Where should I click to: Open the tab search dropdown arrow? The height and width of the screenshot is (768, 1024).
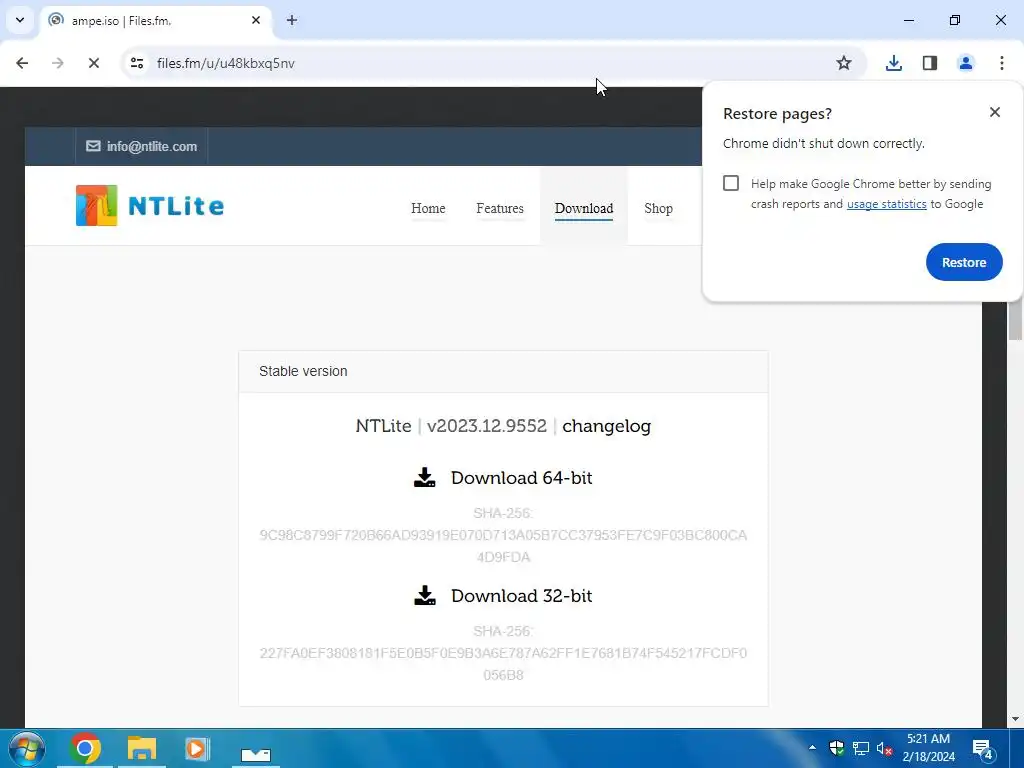click(x=20, y=20)
